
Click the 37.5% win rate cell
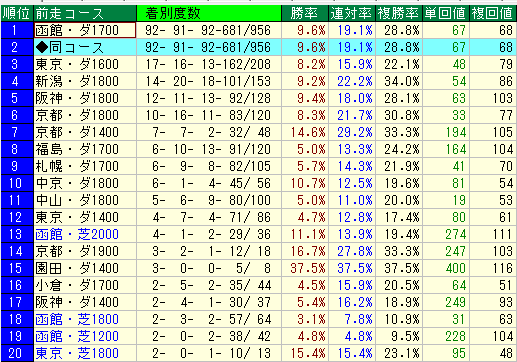305,268
